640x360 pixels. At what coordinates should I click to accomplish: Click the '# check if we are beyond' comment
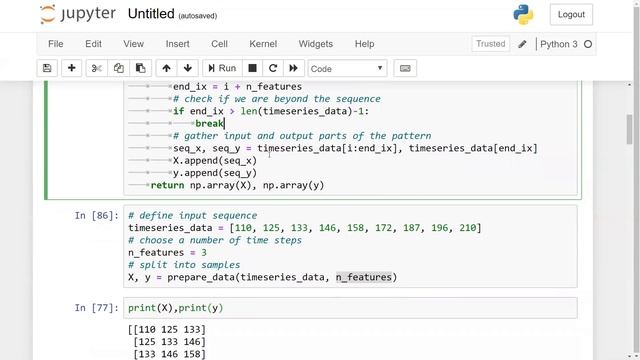277,99
